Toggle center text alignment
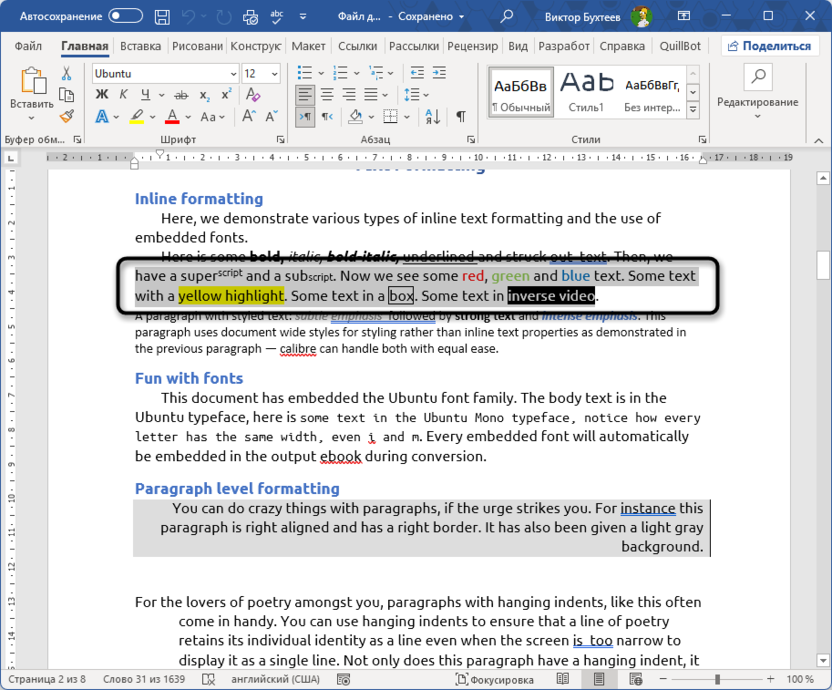 [x=326, y=94]
